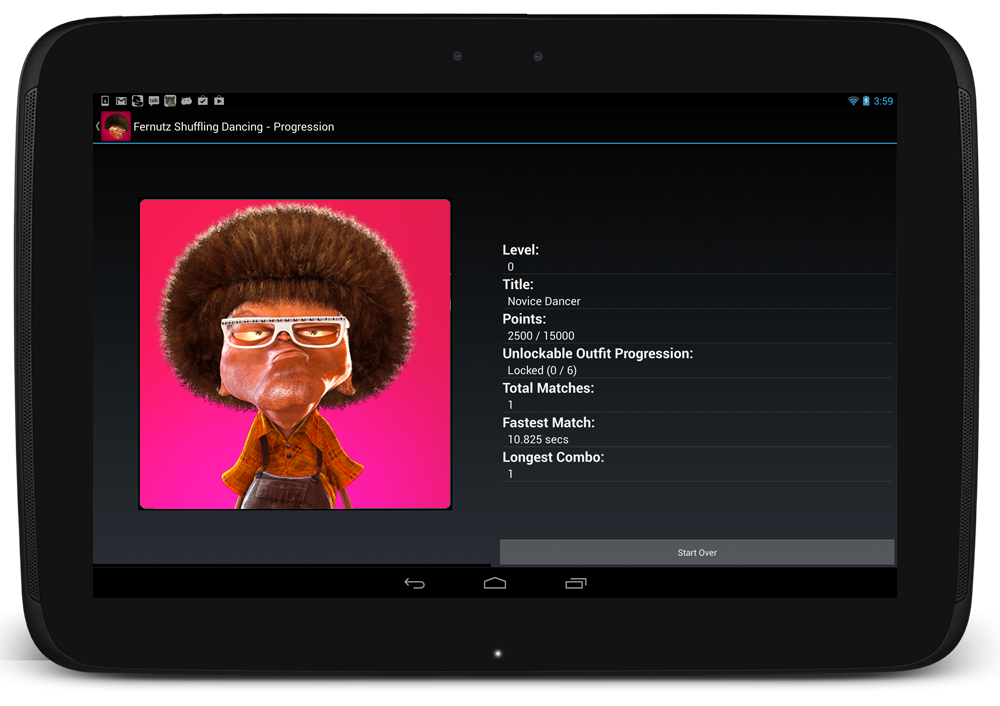
Task: Tap the 3:59 clock in the status bar
Action: 883,101
